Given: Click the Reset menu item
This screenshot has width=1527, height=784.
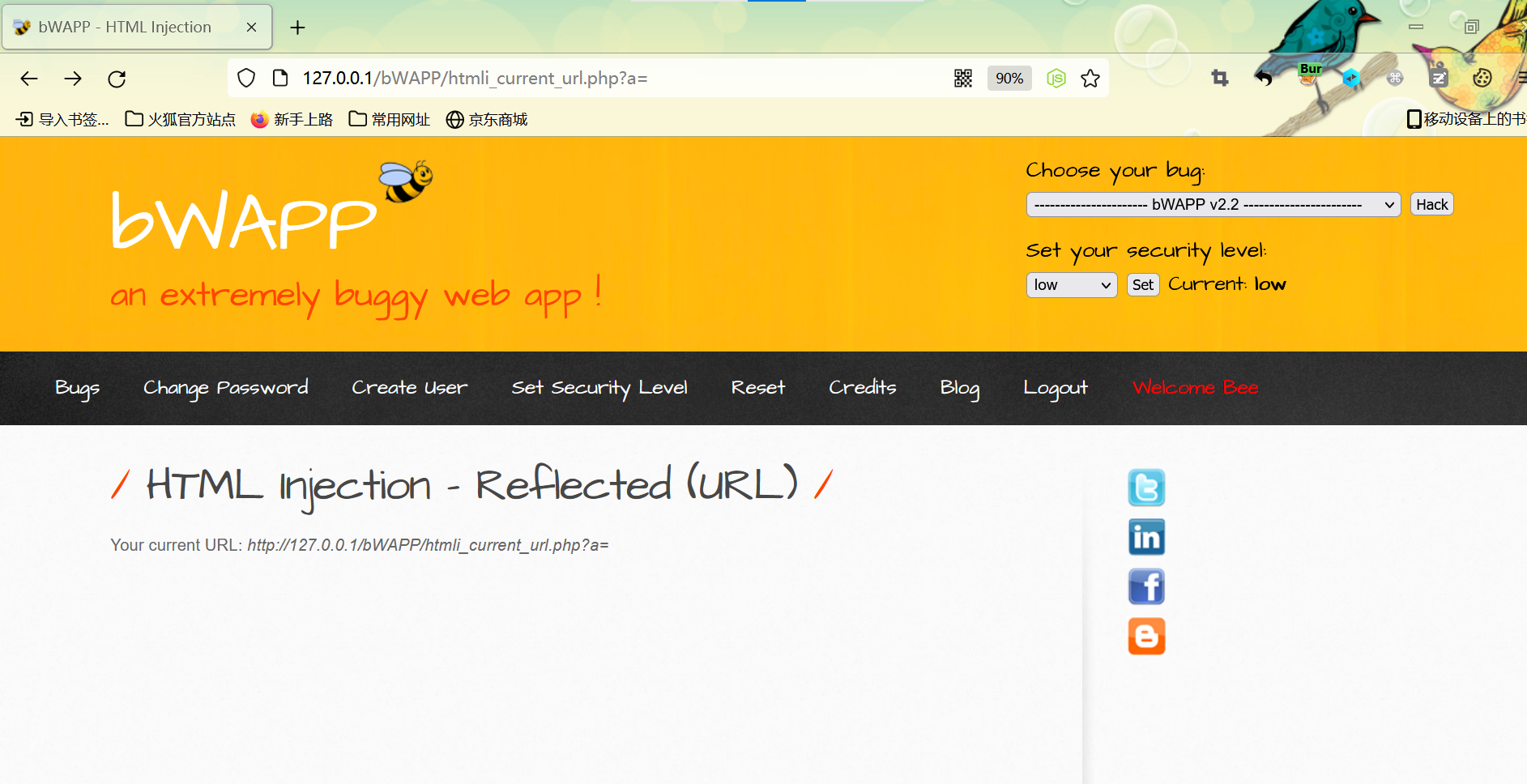Looking at the screenshot, I should pyautogui.click(x=757, y=388).
